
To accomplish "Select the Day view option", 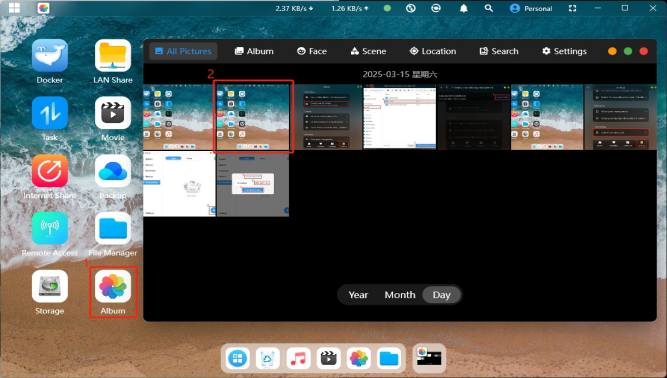I will pos(442,295).
